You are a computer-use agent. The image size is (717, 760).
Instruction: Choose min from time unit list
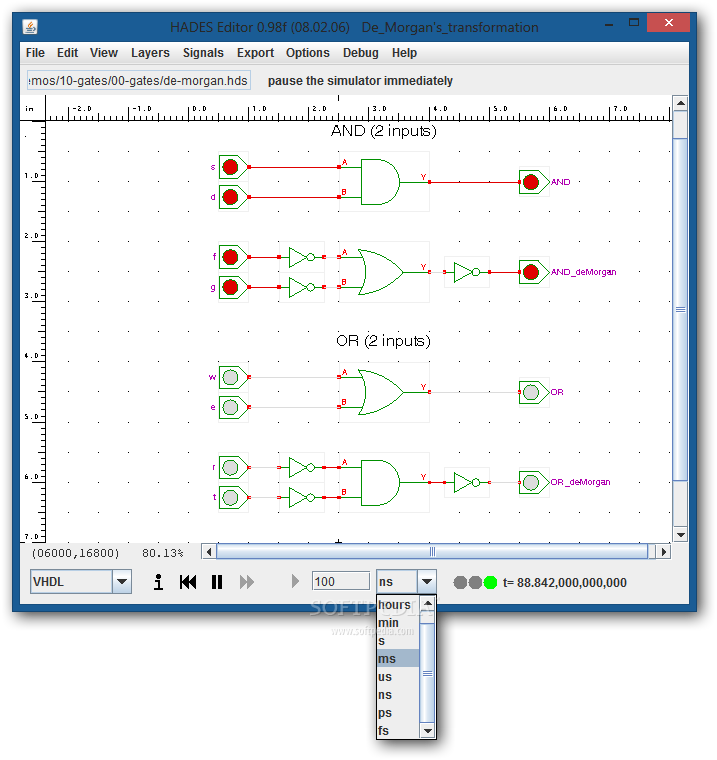tap(398, 623)
